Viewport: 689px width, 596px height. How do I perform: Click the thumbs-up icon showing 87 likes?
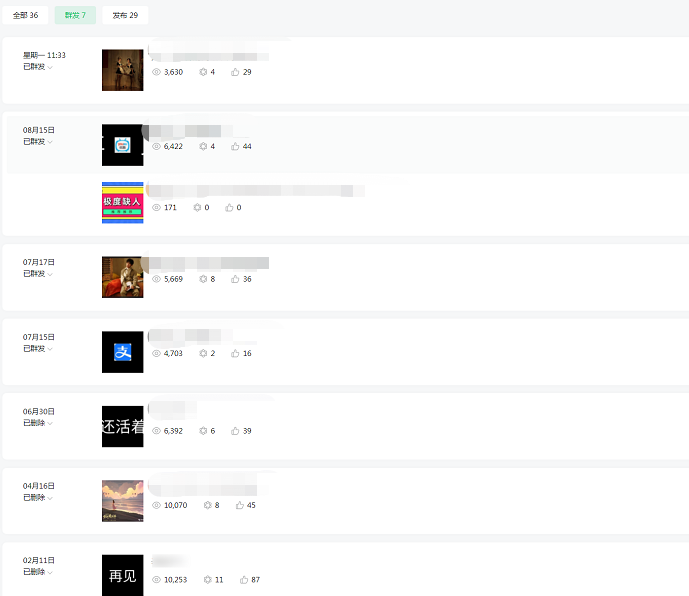pos(244,580)
